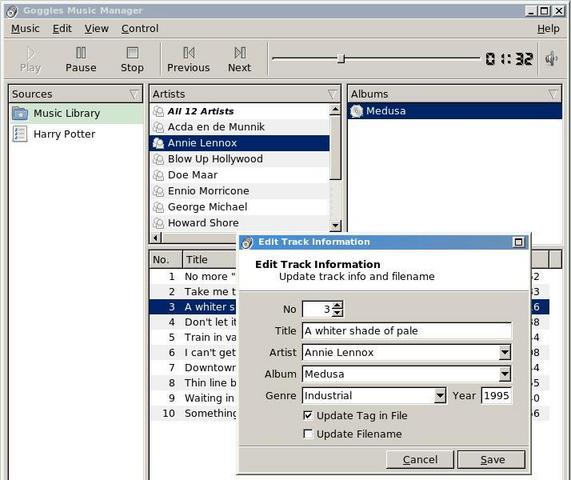Screen dimensions: 571x480
Task: Click into the Title text field
Action: coord(406,331)
